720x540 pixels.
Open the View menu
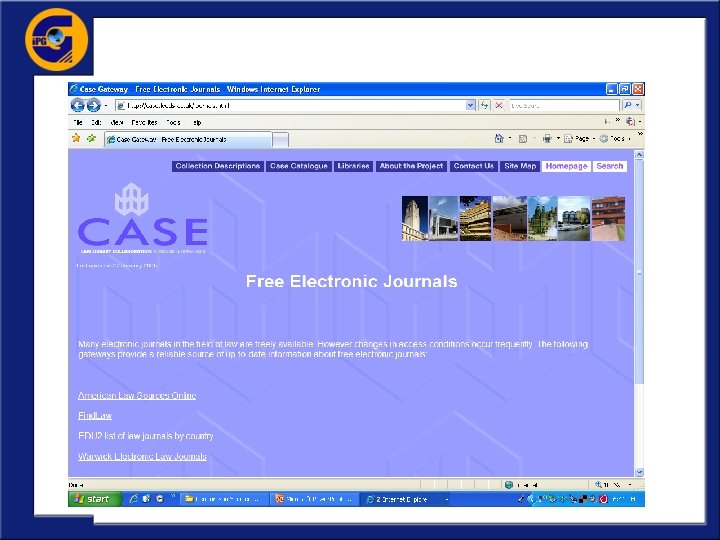tap(117, 123)
